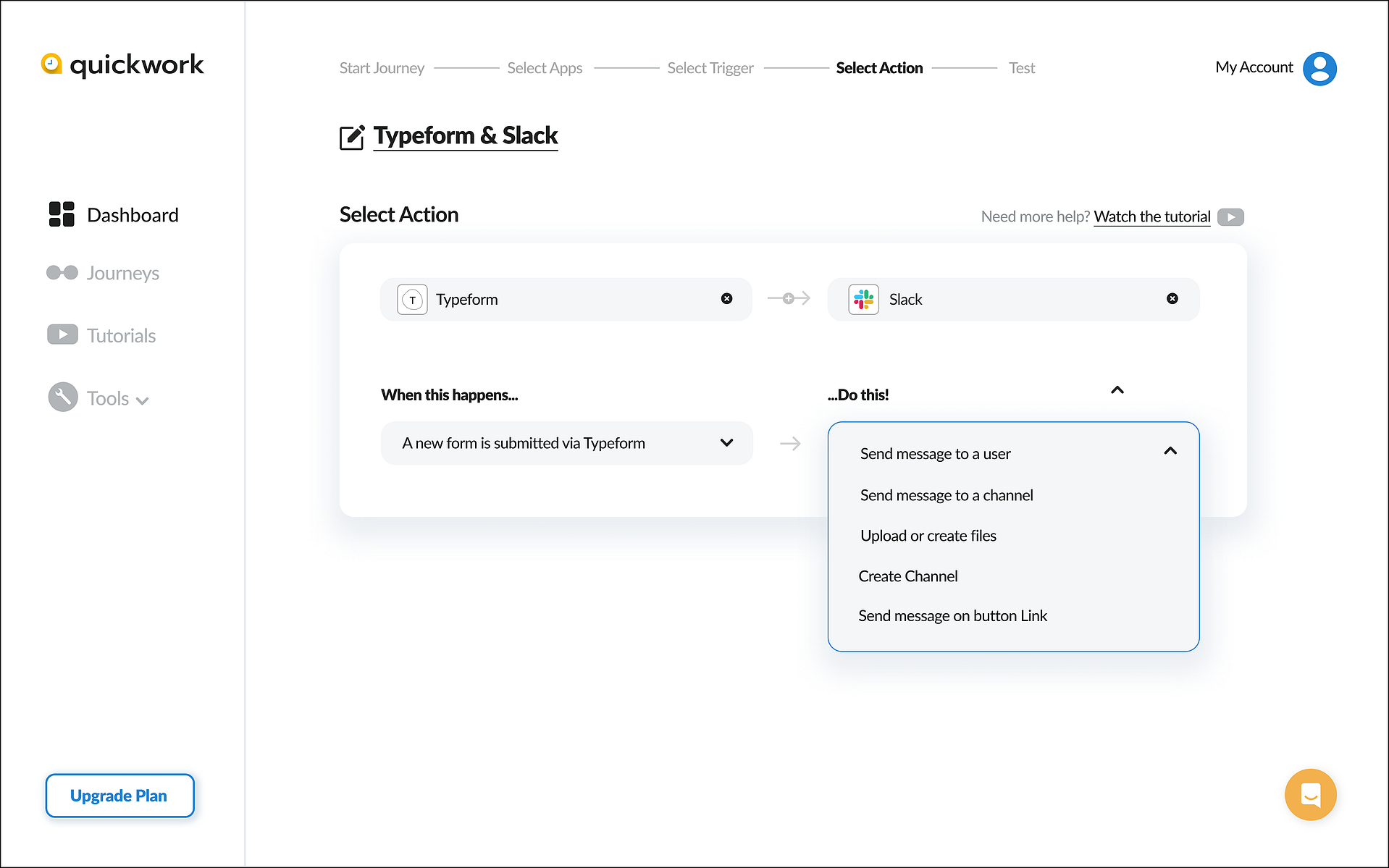
Task: Click the '...Do this!' label
Action: [x=858, y=395]
